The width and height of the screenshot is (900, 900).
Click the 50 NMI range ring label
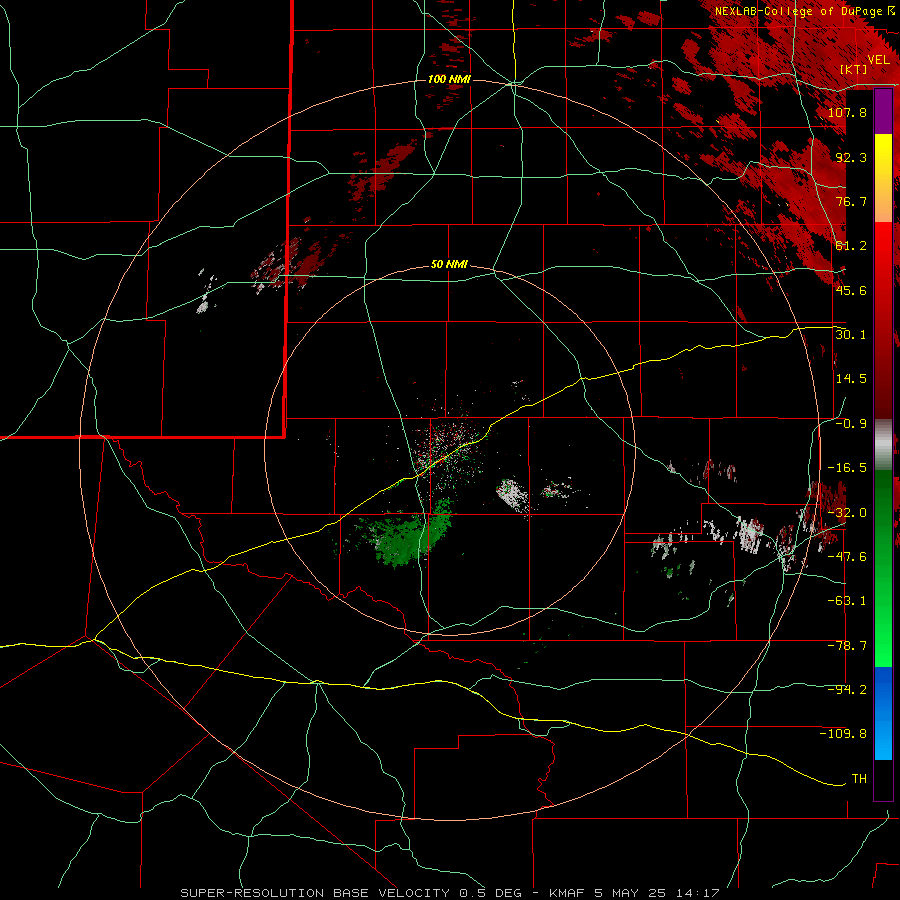tap(449, 265)
